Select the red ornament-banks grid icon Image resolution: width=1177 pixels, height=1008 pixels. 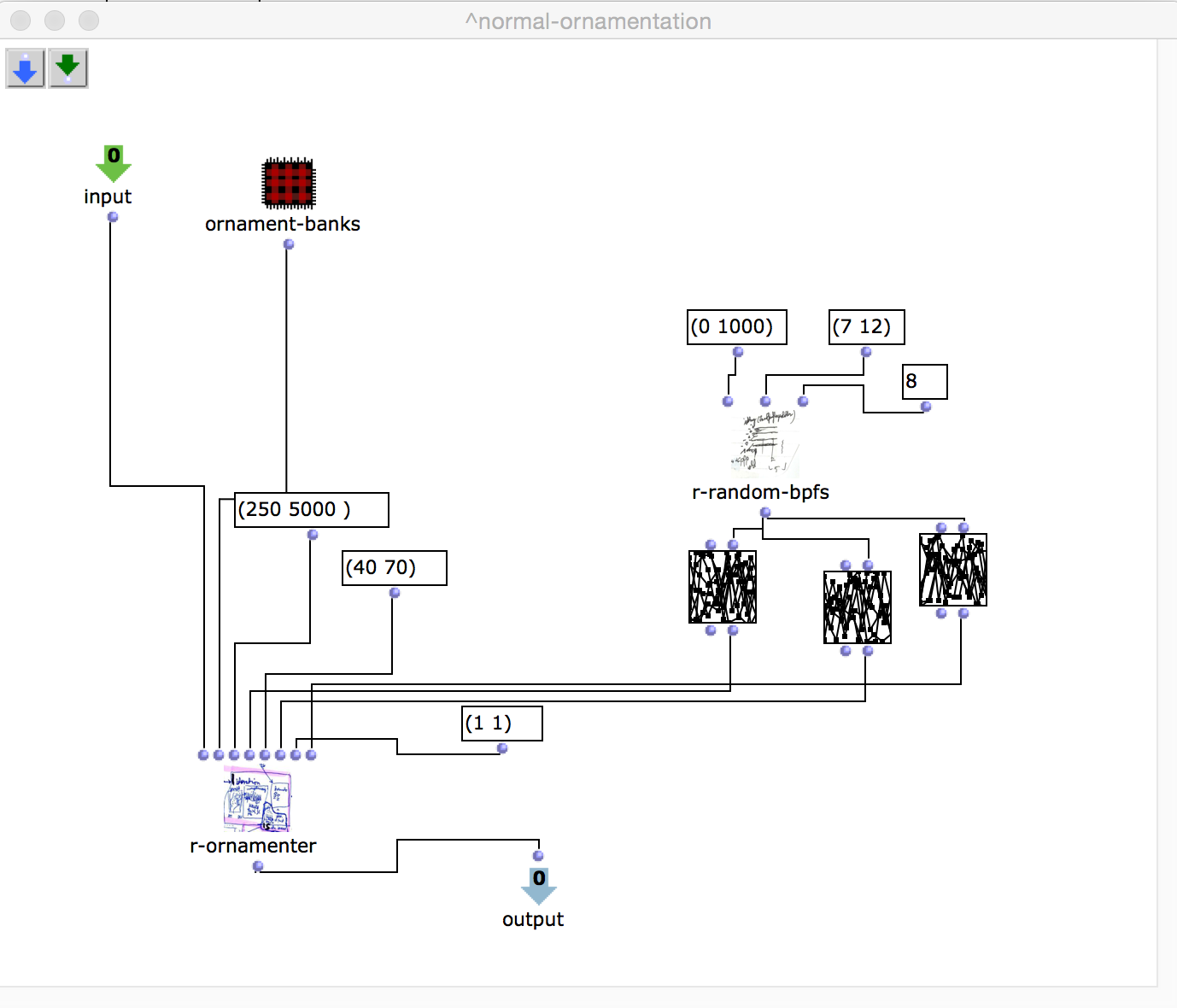pos(289,184)
